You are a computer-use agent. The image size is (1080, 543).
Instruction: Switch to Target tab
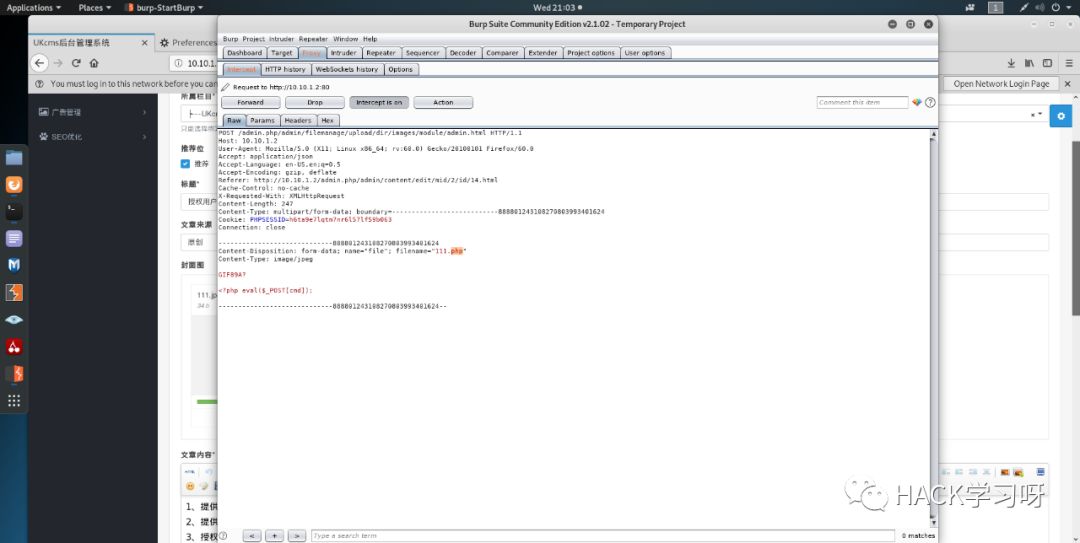(x=282, y=53)
